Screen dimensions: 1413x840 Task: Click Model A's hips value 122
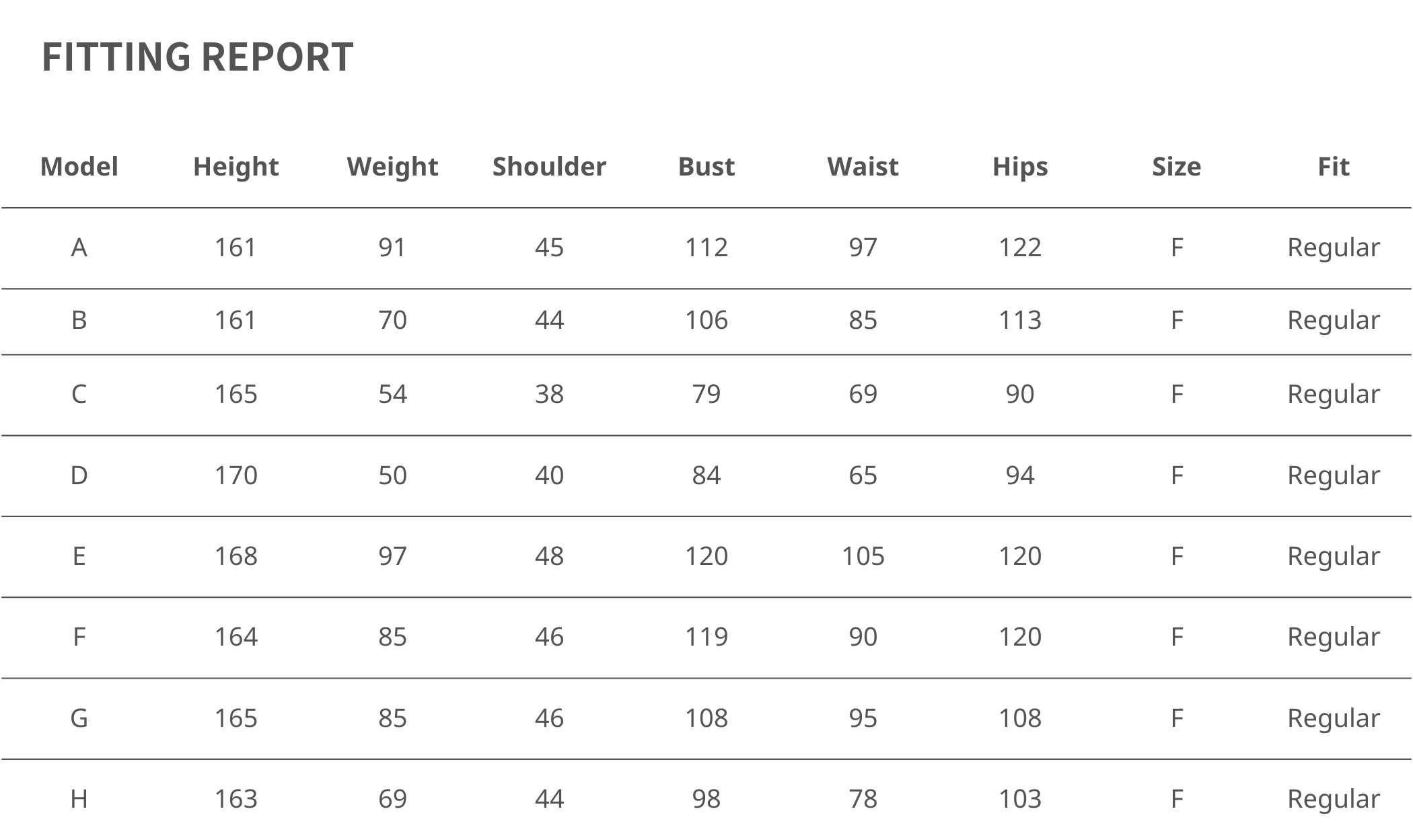(1020, 247)
